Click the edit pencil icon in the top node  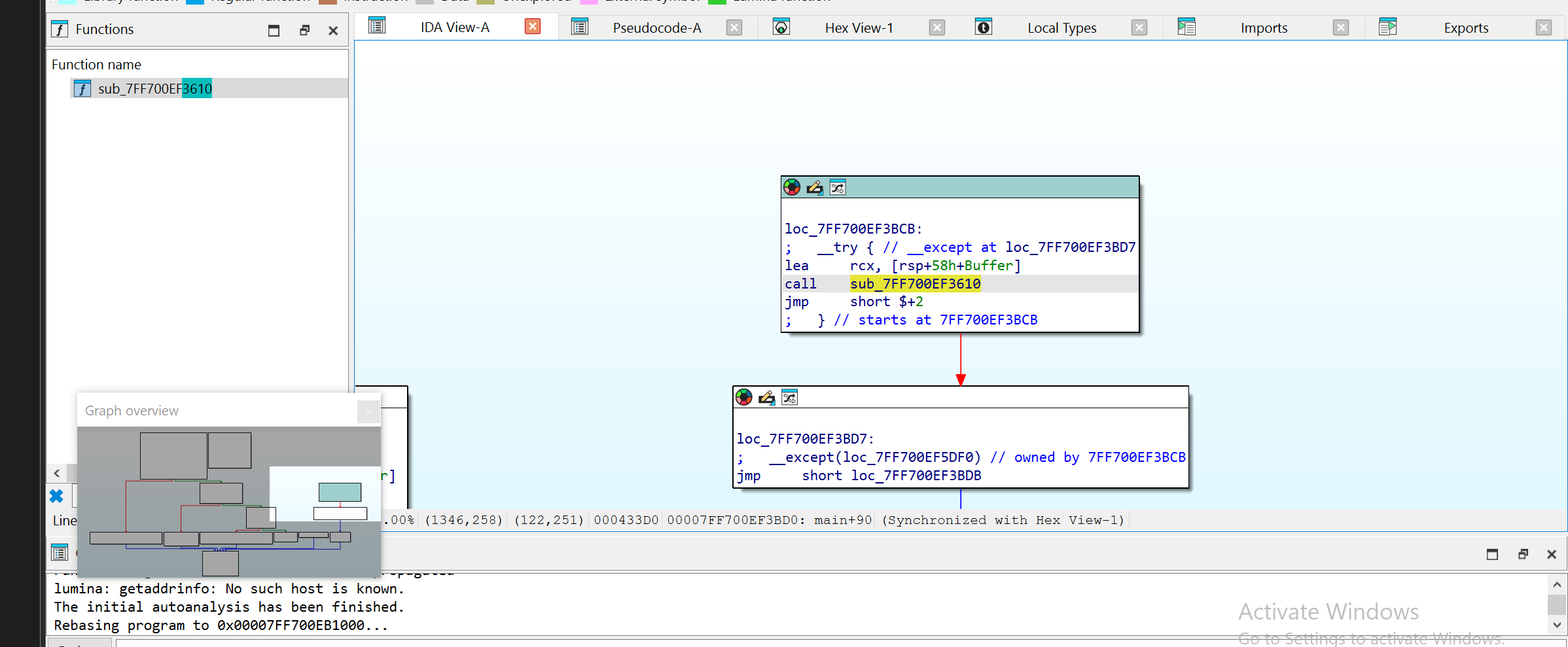click(x=815, y=188)
